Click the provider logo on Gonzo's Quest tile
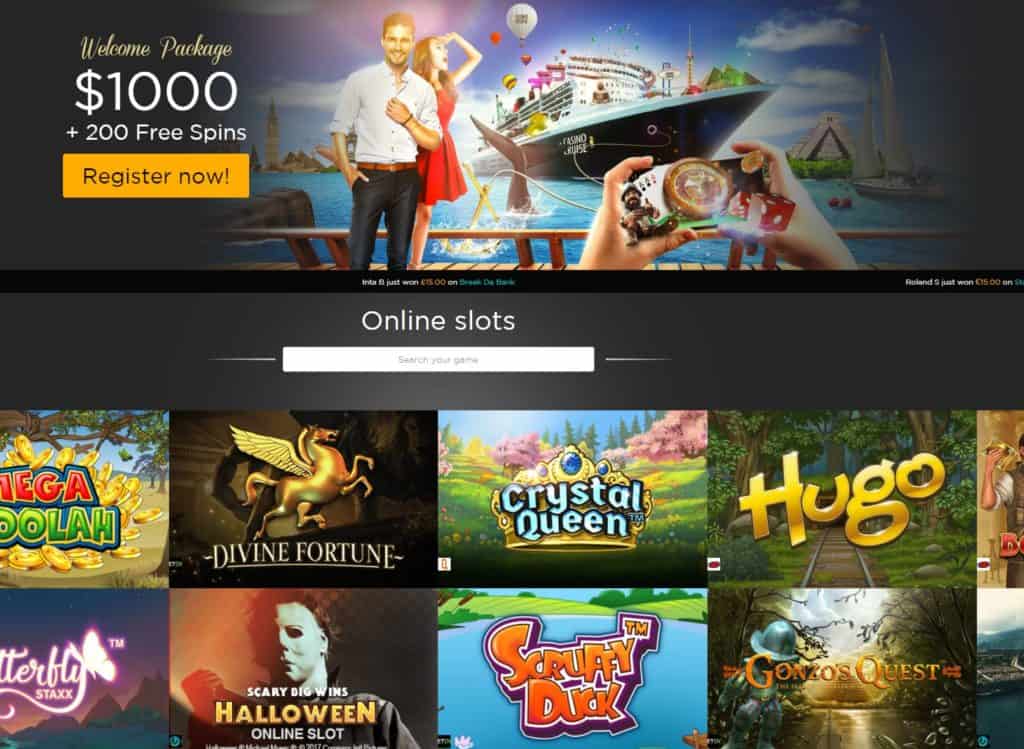This screenshot has width=1024, height=749. (714, 741)
